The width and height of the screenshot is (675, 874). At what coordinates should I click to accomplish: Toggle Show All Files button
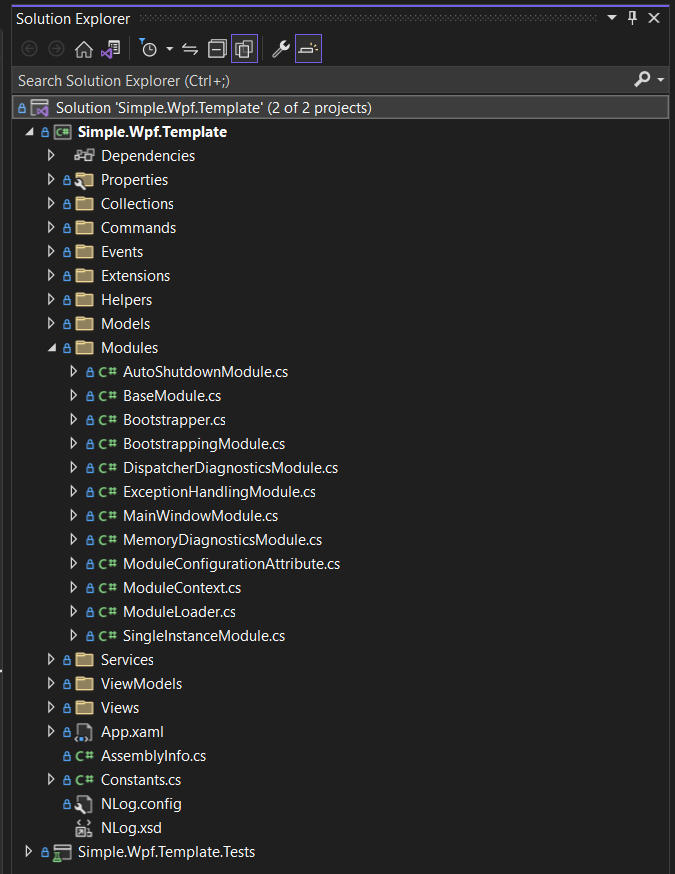tap(244, 49)
